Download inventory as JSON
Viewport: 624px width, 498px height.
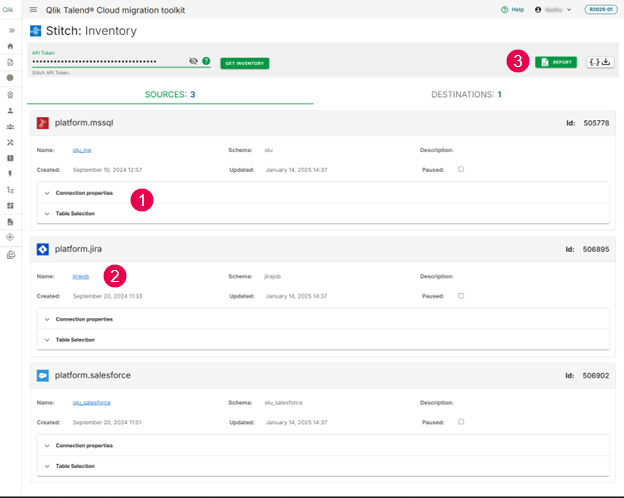click(x=600, y=62)
